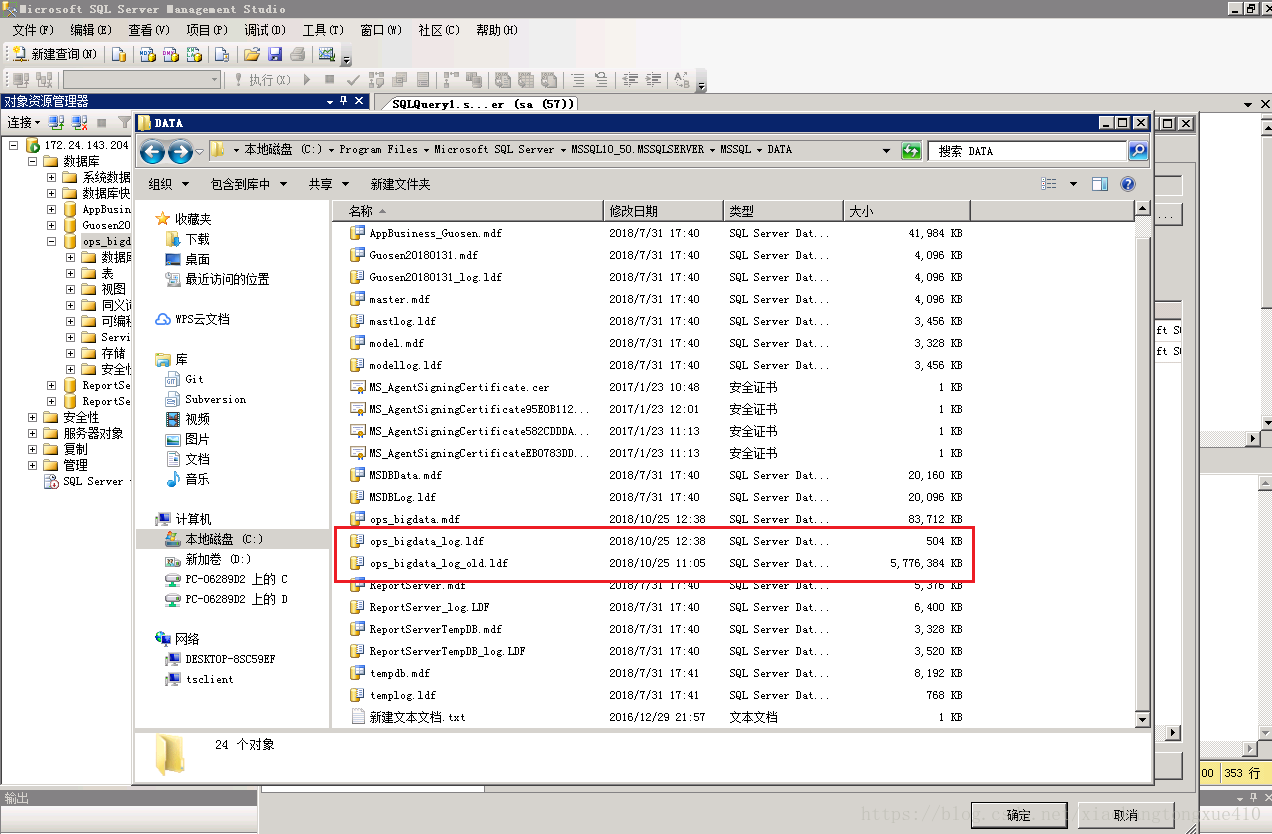Open the 社区(C) menu

tap(439, 30)
